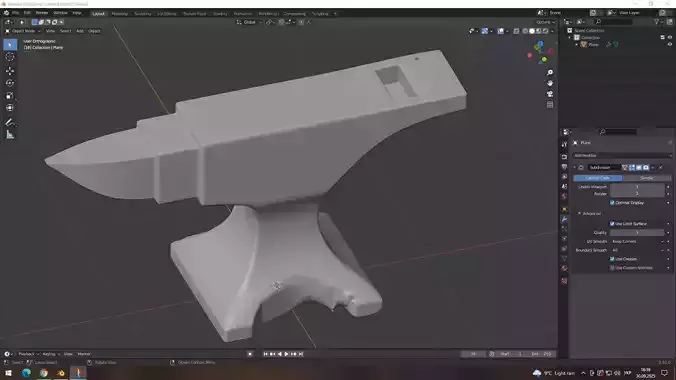Open the viewport Add menu
The height and width of the screenshot is (380, 676).
click(x=80, y=31)
